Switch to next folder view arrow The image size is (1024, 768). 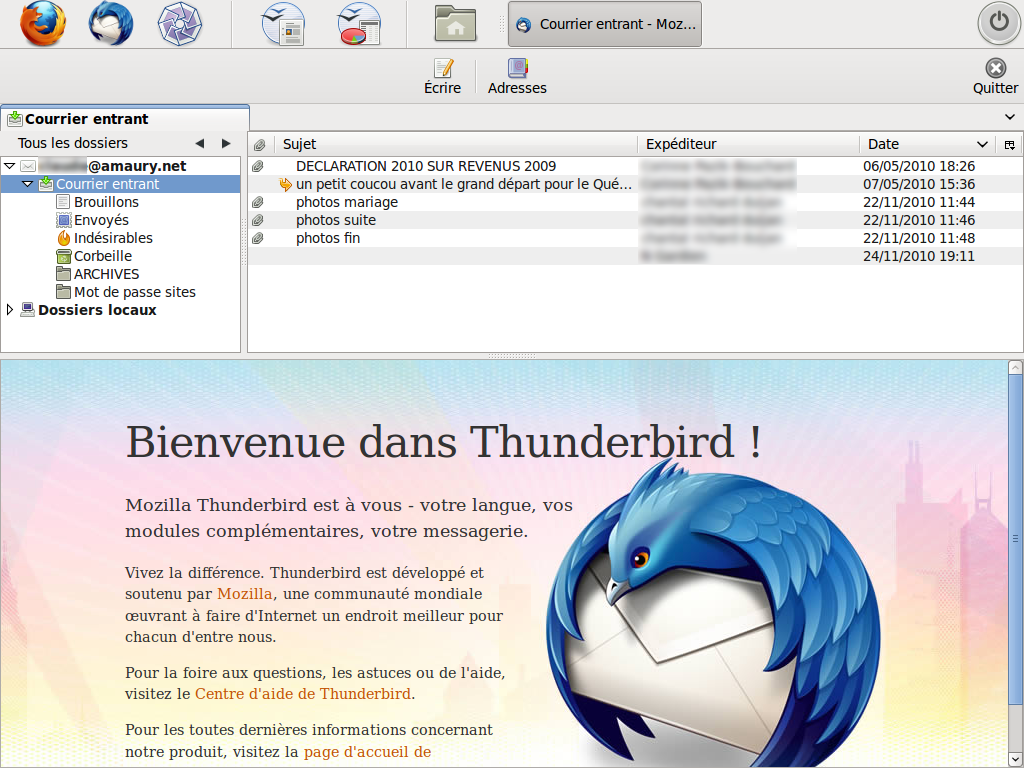click(x=226, y=143)
